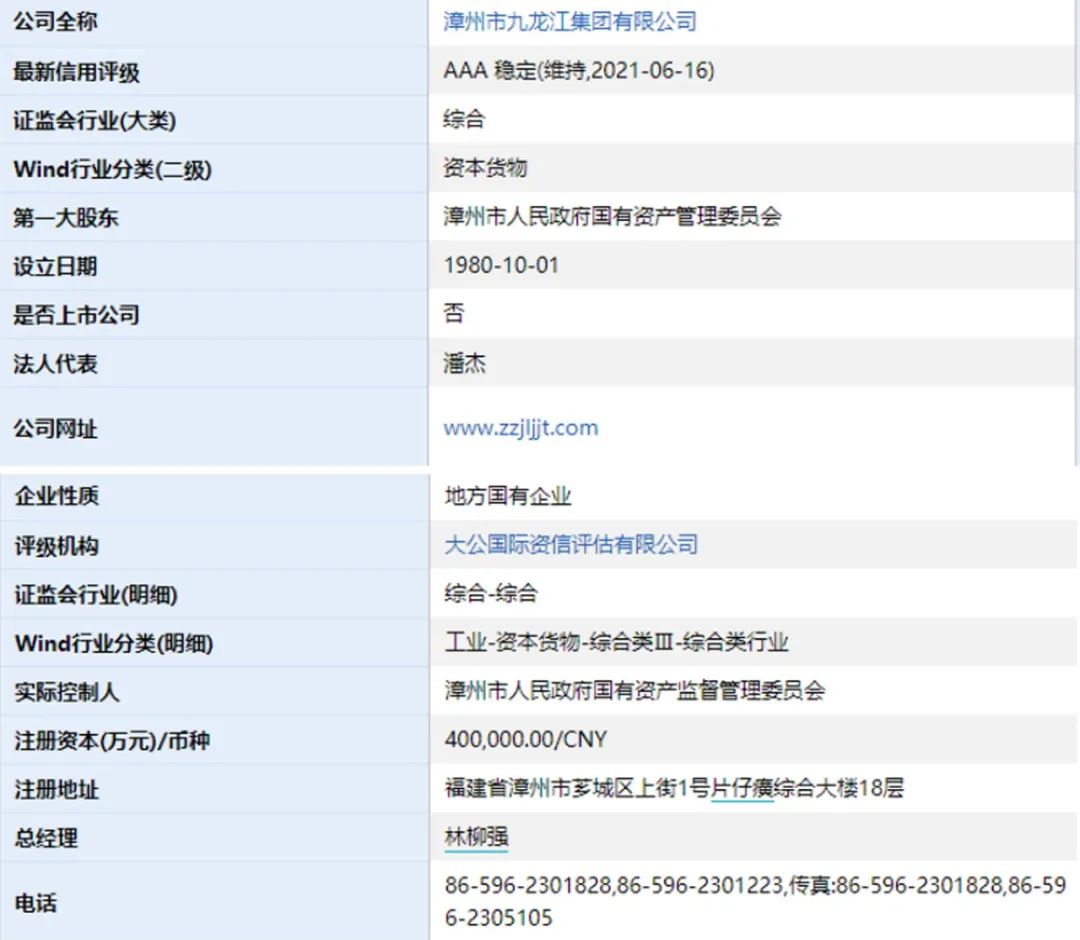1080x940 pixels.
Task: Select 漳州市人民政府国有资产管理委员会 shareholder value
Action: (x=612, y=217)
